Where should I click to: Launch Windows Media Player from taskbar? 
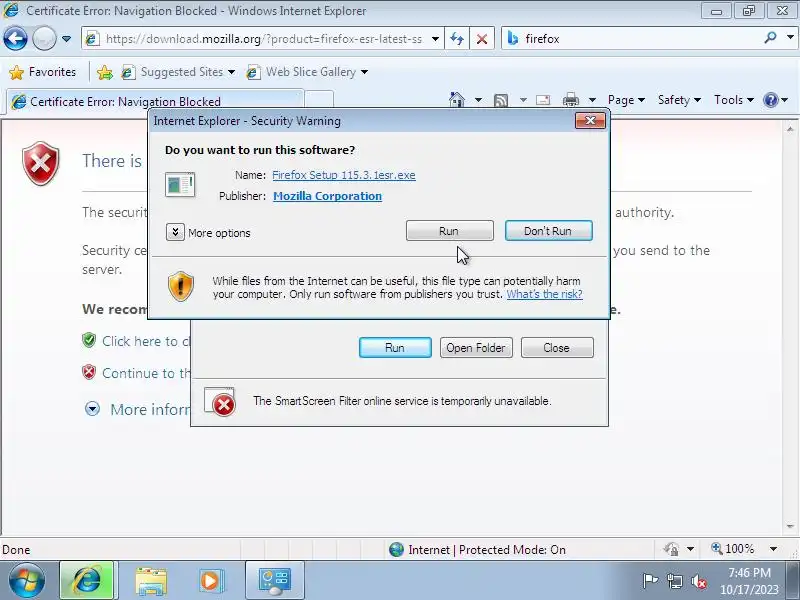(210, 581)
